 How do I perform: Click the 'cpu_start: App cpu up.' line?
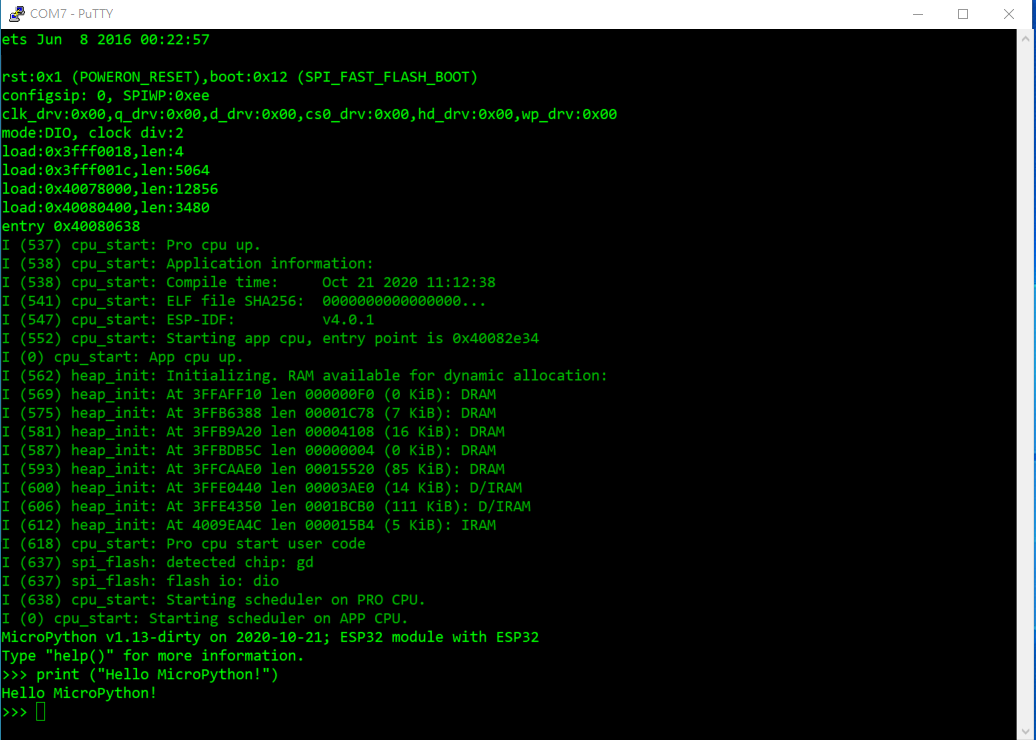tap(122, 357)
